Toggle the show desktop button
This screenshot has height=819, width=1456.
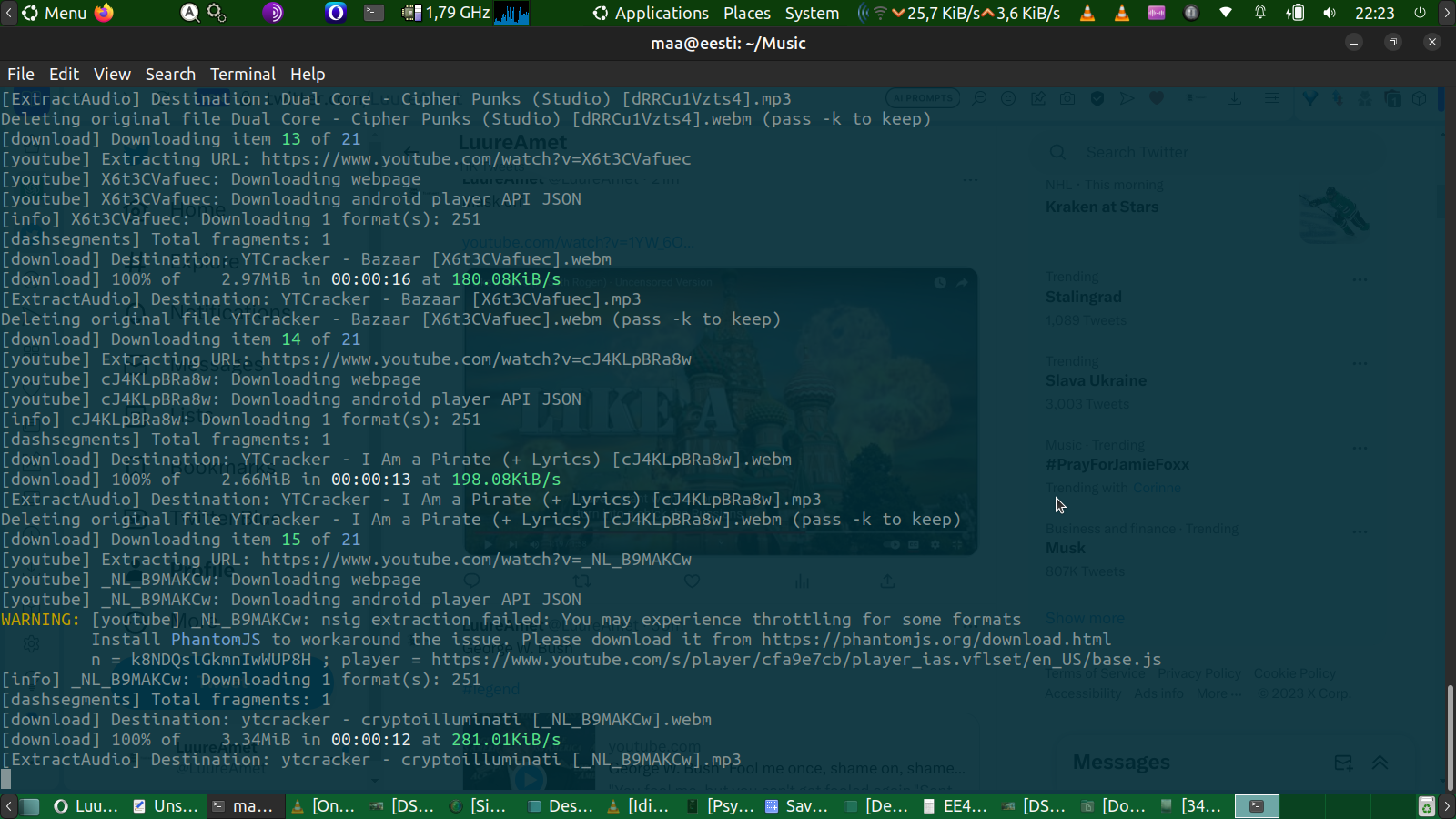[30, 806]
